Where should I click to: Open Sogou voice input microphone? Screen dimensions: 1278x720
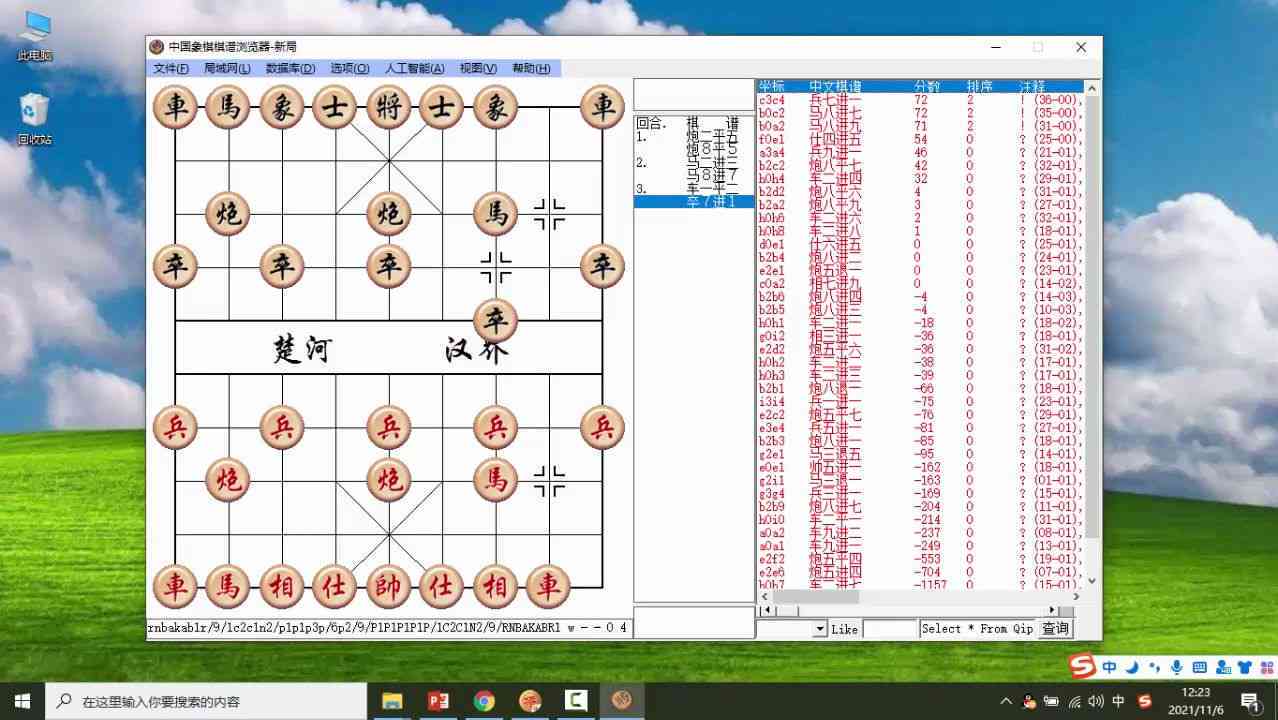point(1176,667)
